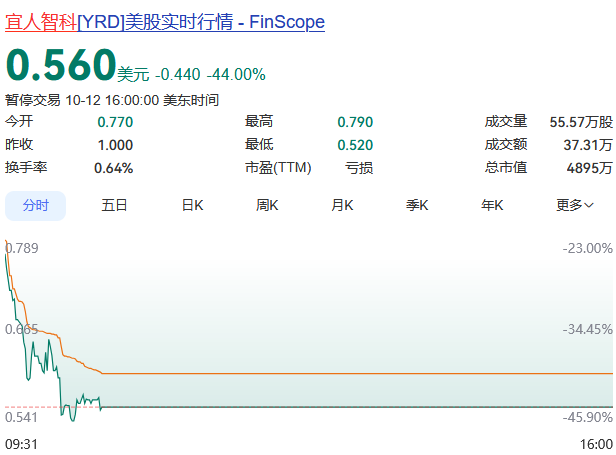Click the chart axis label 0.665
Image resolution: width=616 pixels, height=455 pixels.
tap(22, 329)
